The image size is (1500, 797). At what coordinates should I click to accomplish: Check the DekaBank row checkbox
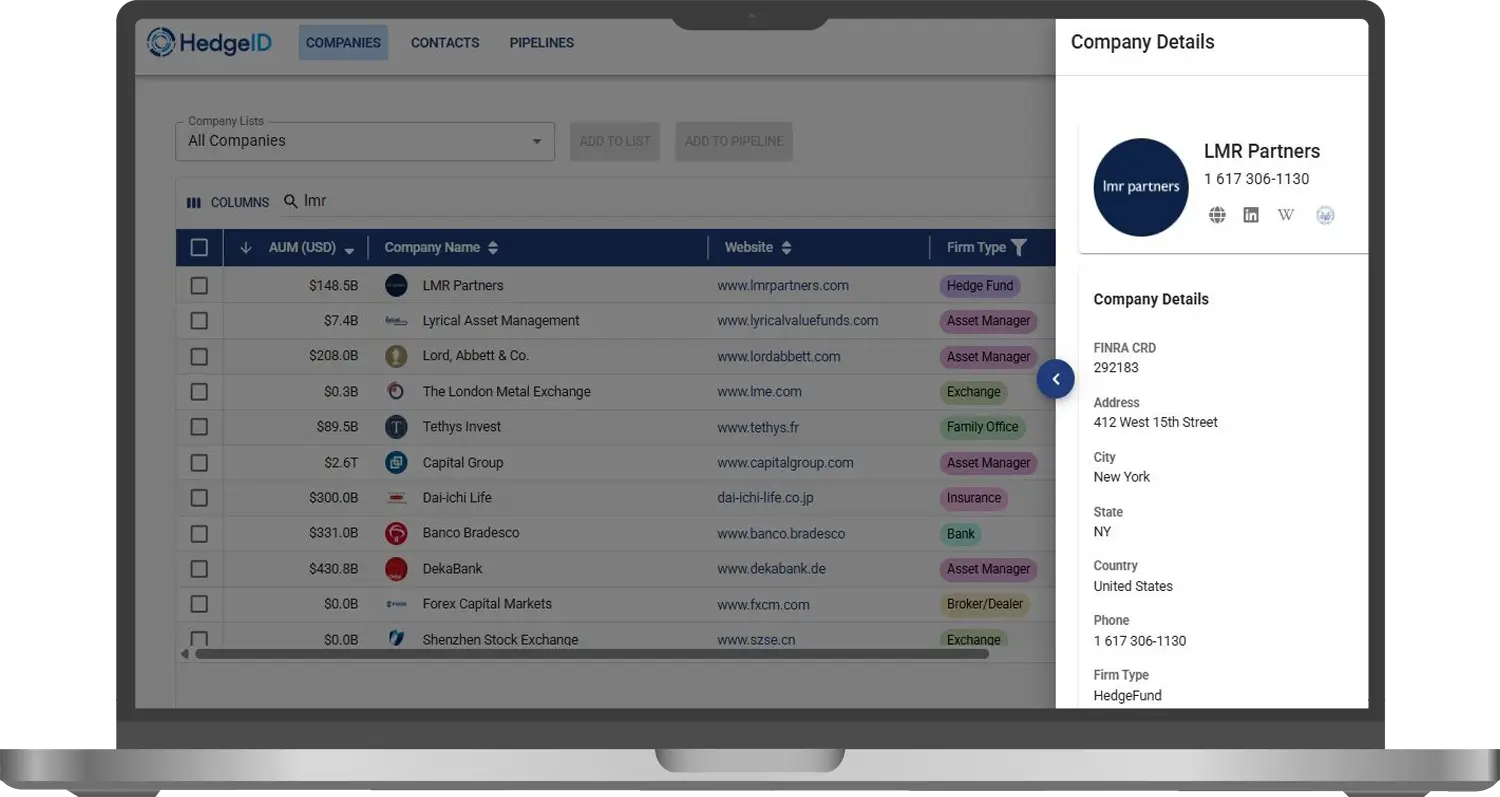(199, 569)
